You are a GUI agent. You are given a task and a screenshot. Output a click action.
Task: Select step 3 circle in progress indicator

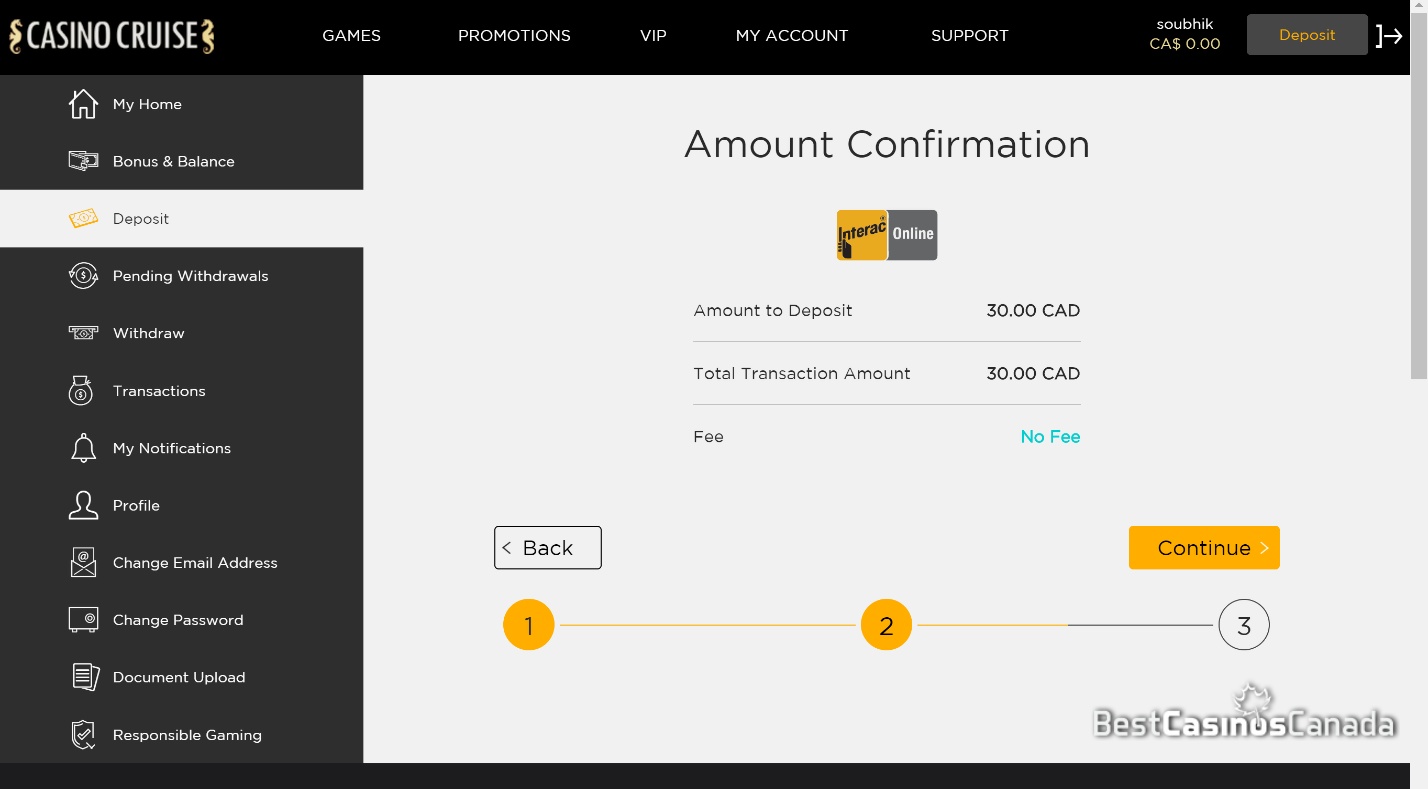tap(1244, 626)
